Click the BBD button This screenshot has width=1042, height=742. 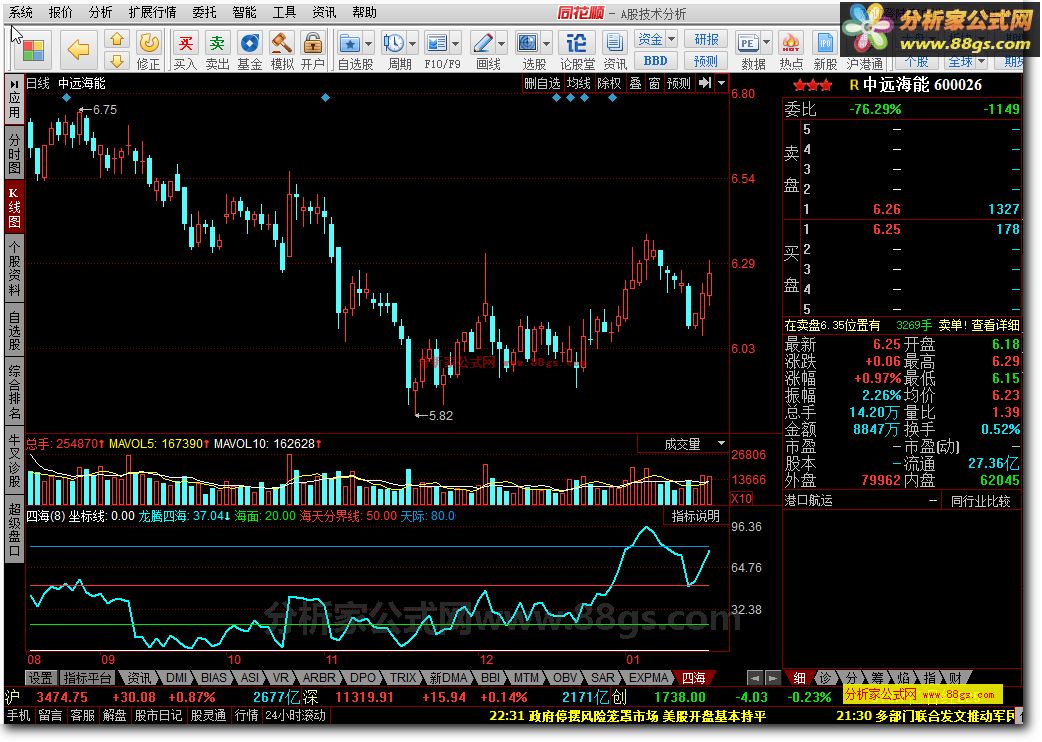tap(655, 60)
